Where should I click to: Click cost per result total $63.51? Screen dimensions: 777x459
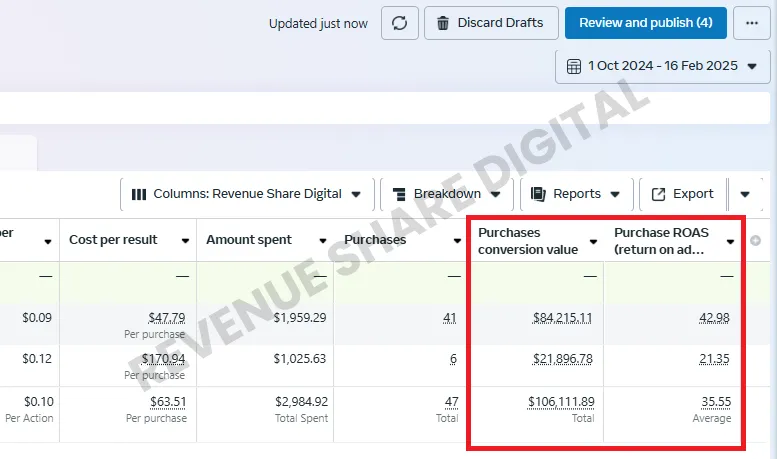(168, 402)
